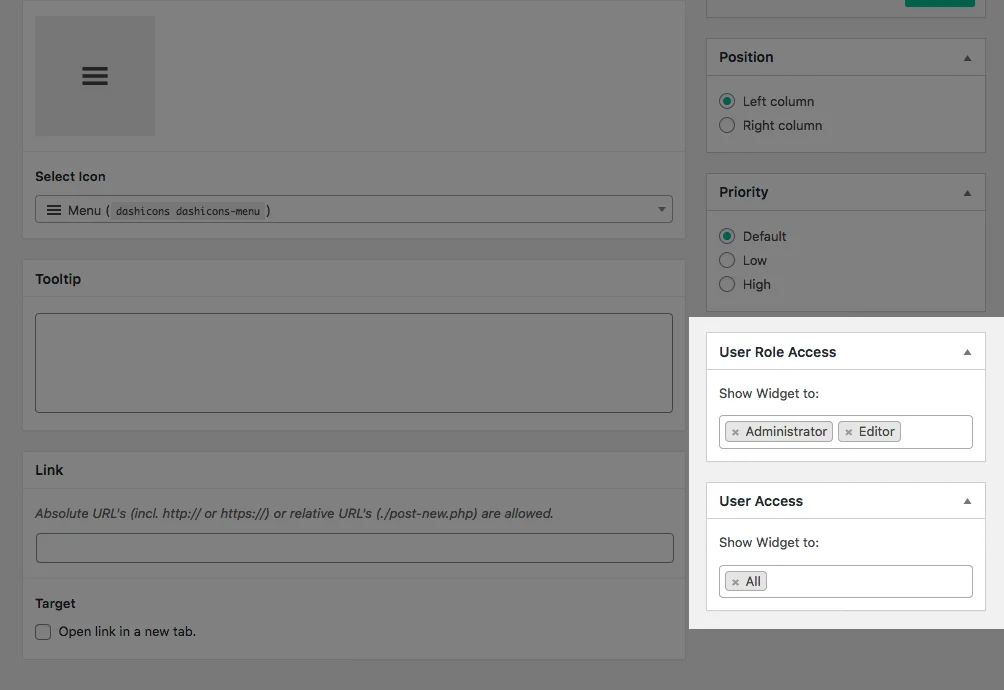
Task: Select High priority
Action: 727,284
